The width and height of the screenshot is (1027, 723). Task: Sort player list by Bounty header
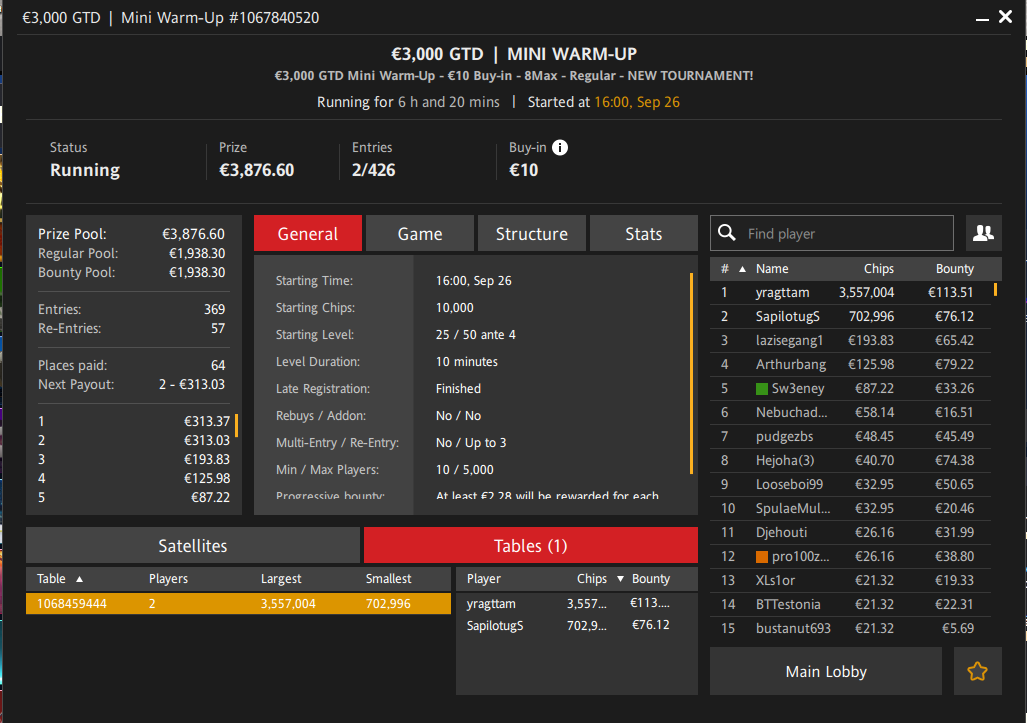click(954, 269)
